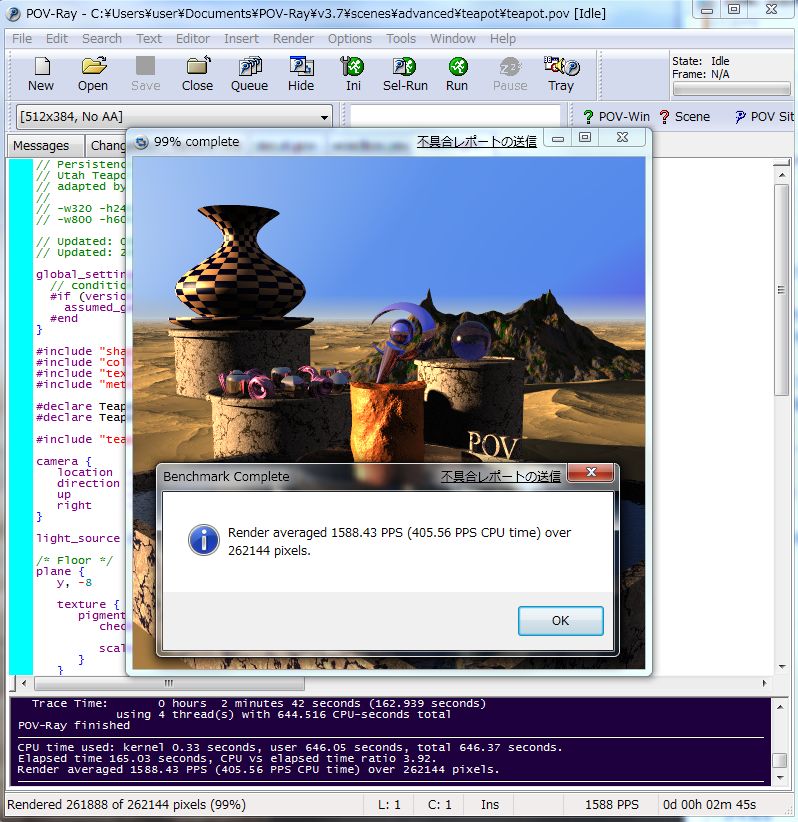Screen dimensions: 798x822
Task: Click the '1588 PPS' status bar entry
Action: point(611,805)
